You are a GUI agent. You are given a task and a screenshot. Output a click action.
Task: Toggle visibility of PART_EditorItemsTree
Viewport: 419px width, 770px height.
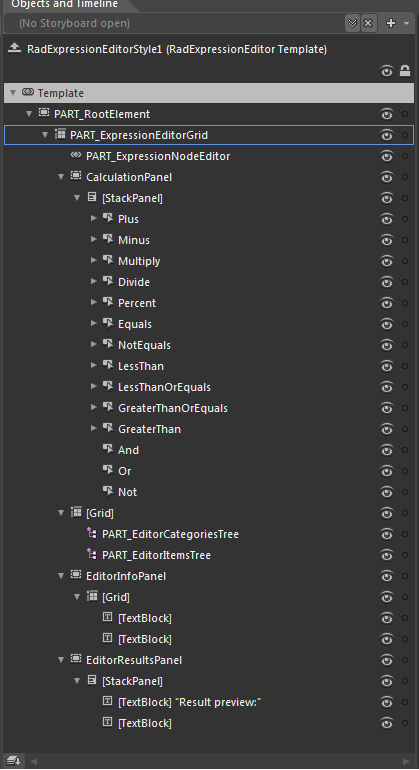point(387,555)
